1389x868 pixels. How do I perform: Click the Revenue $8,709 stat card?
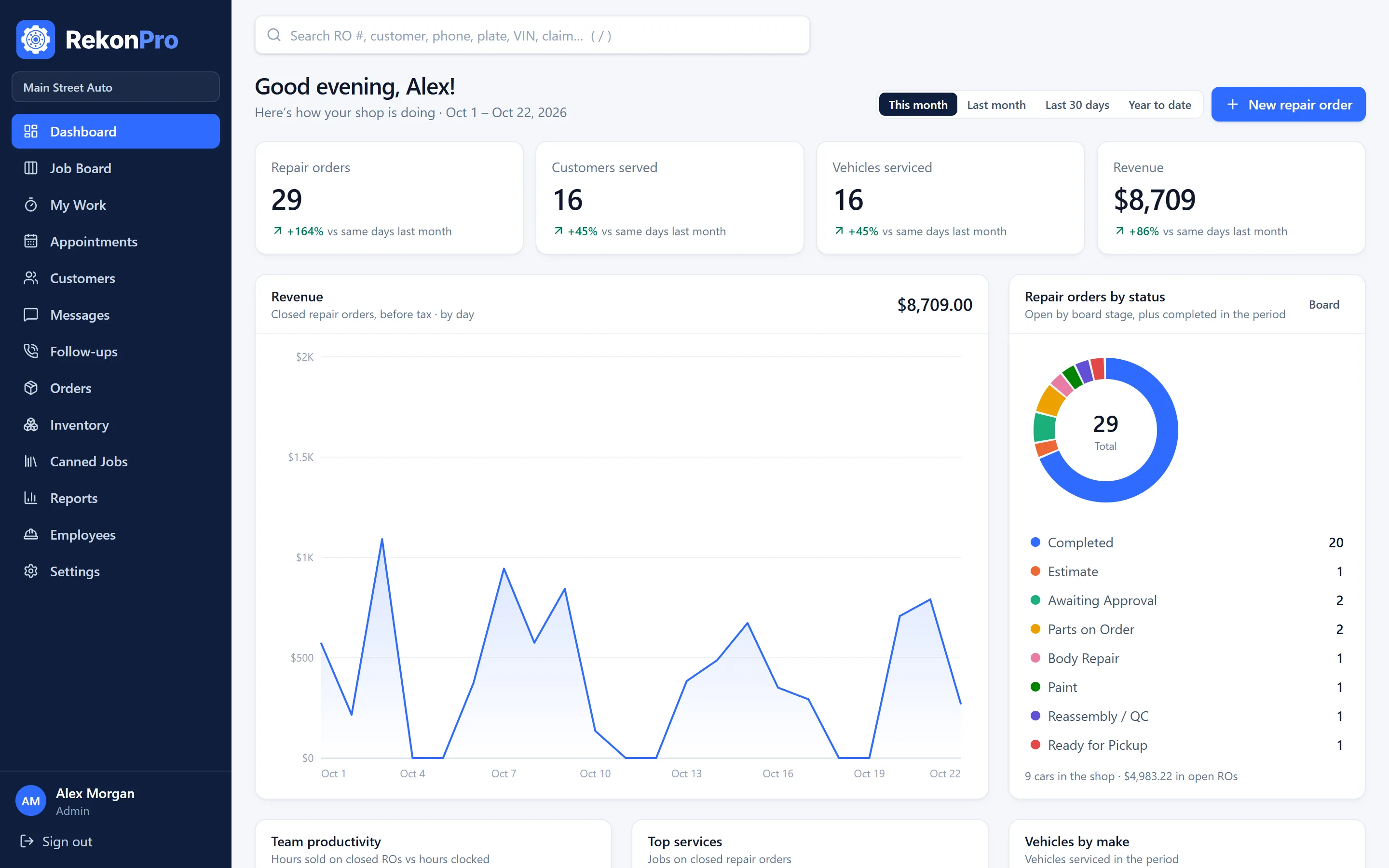click(x=1231, y=198)
